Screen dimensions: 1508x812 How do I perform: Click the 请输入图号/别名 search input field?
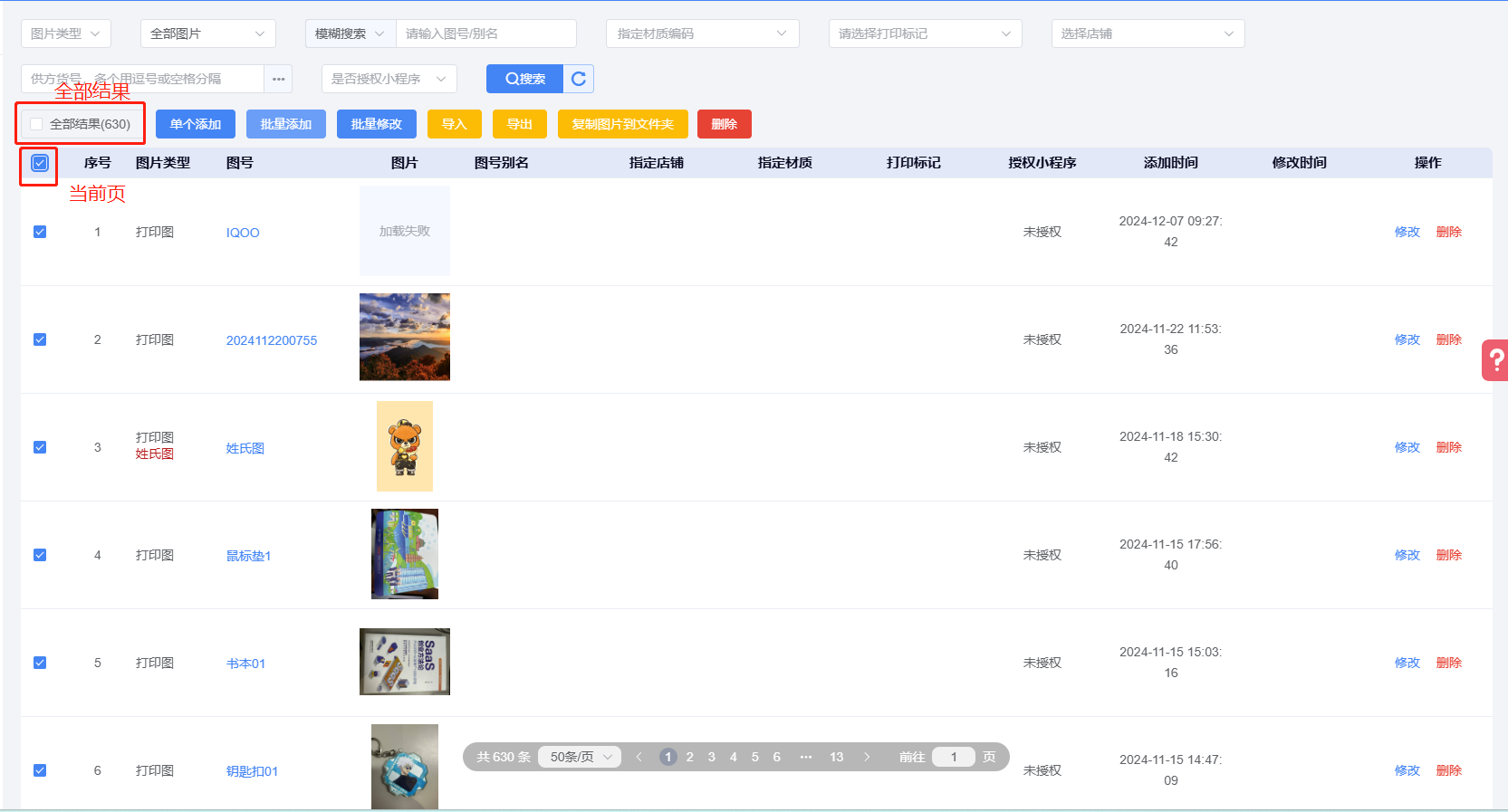pos(485,33)
